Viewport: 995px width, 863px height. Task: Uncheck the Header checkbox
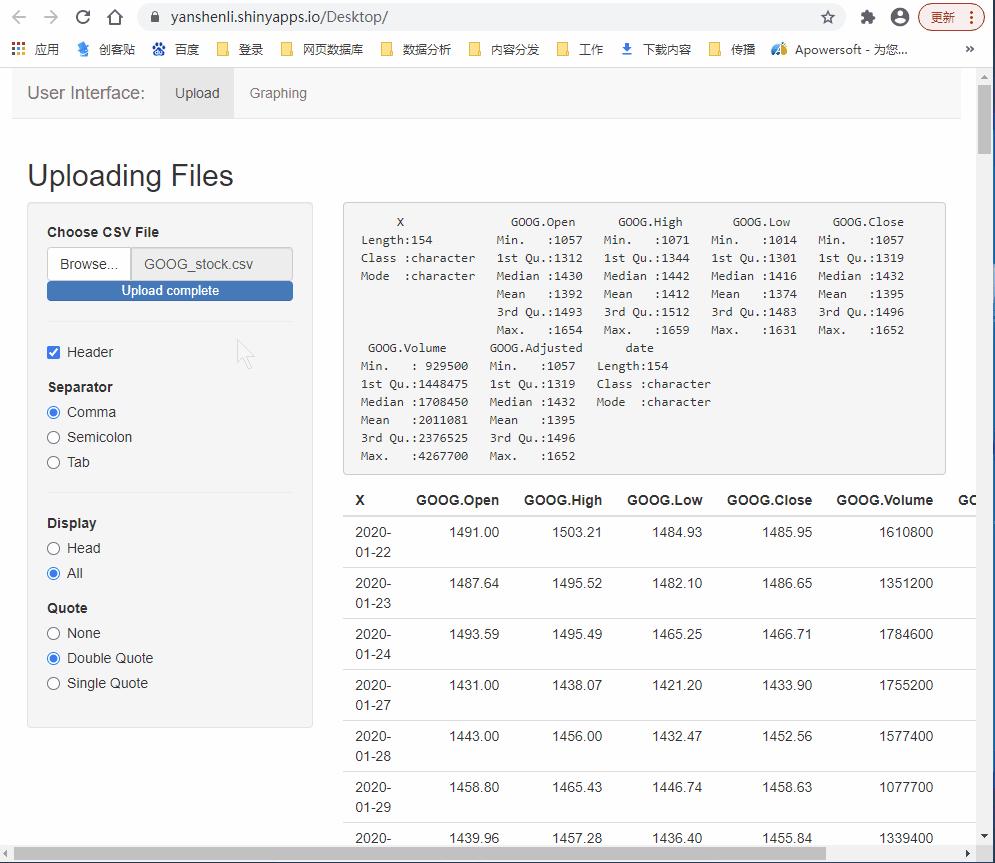click(x=53, y=352)
